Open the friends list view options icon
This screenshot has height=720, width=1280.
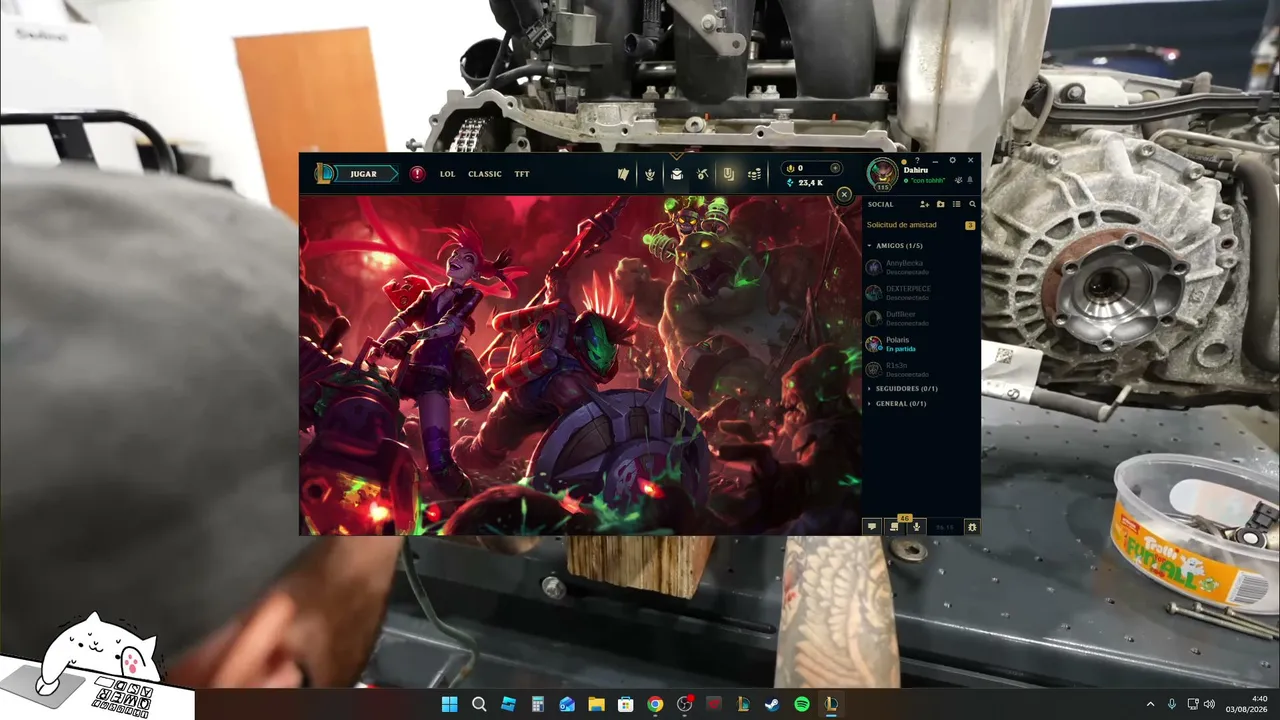pyautogui.click(x=956, y=204)
